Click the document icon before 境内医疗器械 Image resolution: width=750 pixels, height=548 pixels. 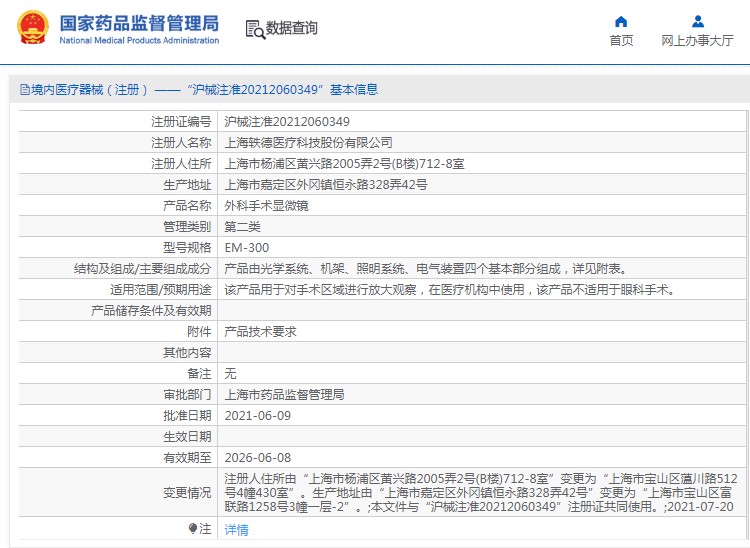(24, 89)
